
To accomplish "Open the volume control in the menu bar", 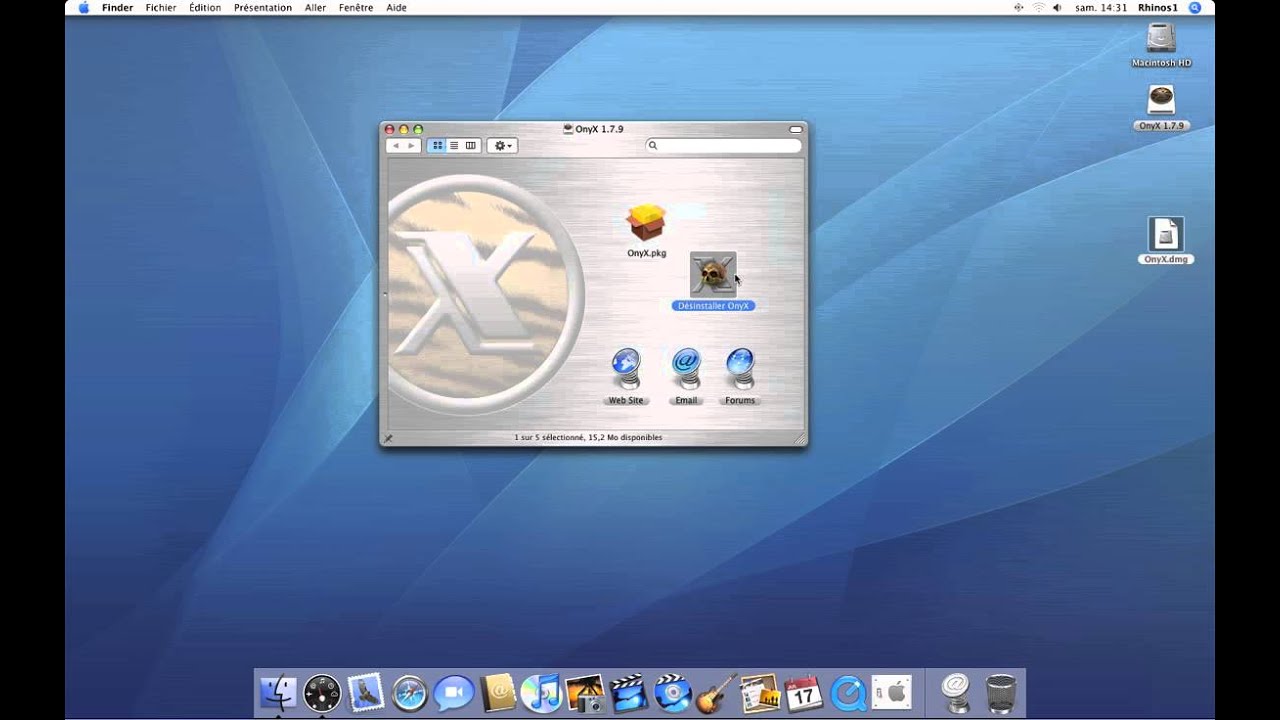I will [1058, 7].
